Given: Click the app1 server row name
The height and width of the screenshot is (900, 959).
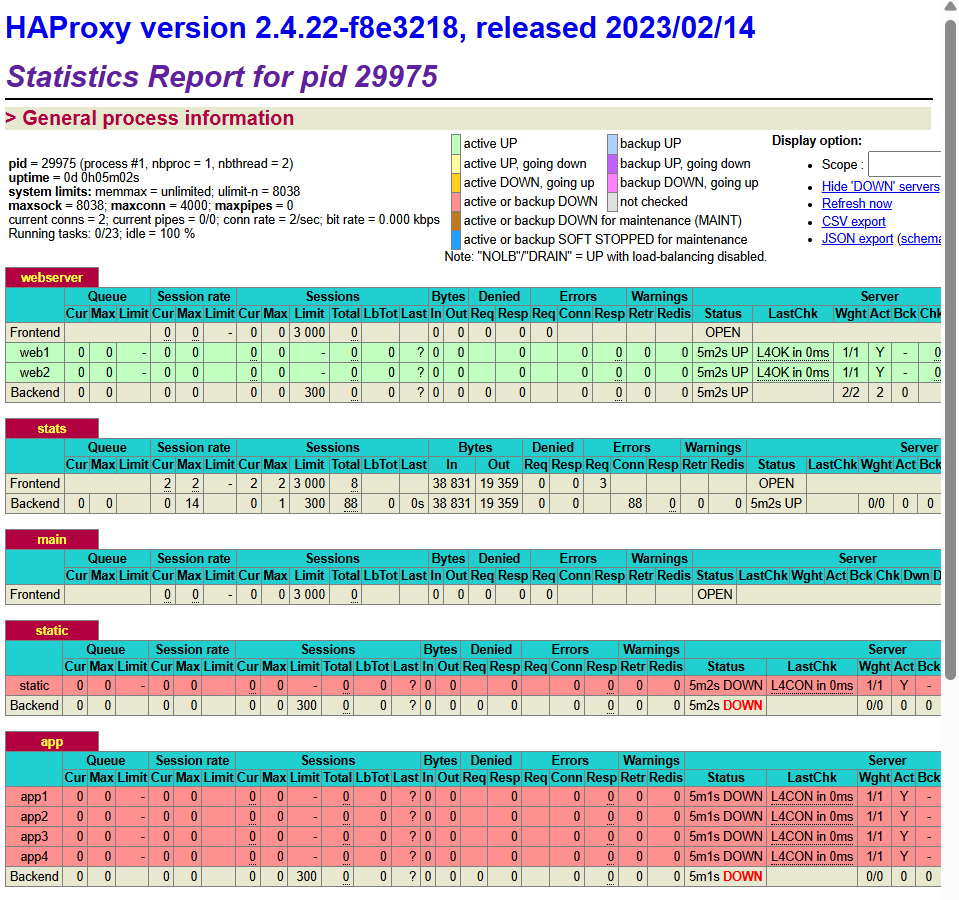Looking at the screenshot, I should click(x=34, y=797).
